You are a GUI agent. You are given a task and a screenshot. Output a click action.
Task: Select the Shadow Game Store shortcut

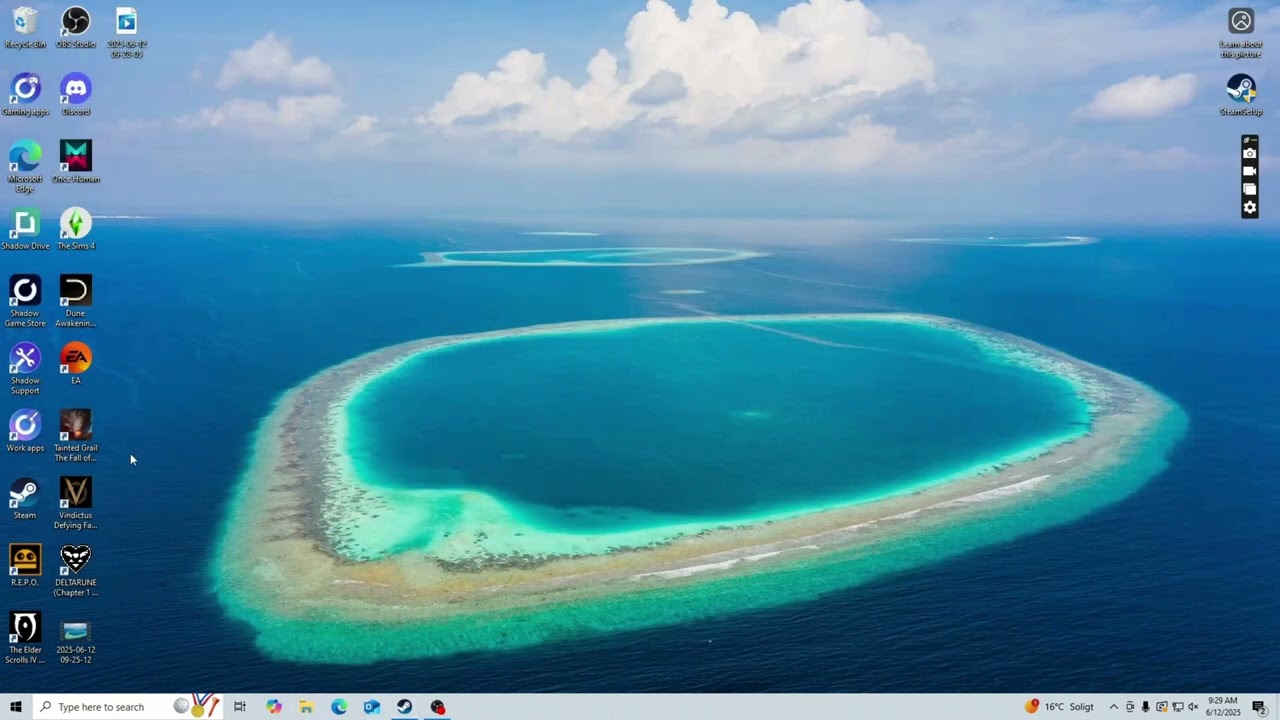(25, 300)
